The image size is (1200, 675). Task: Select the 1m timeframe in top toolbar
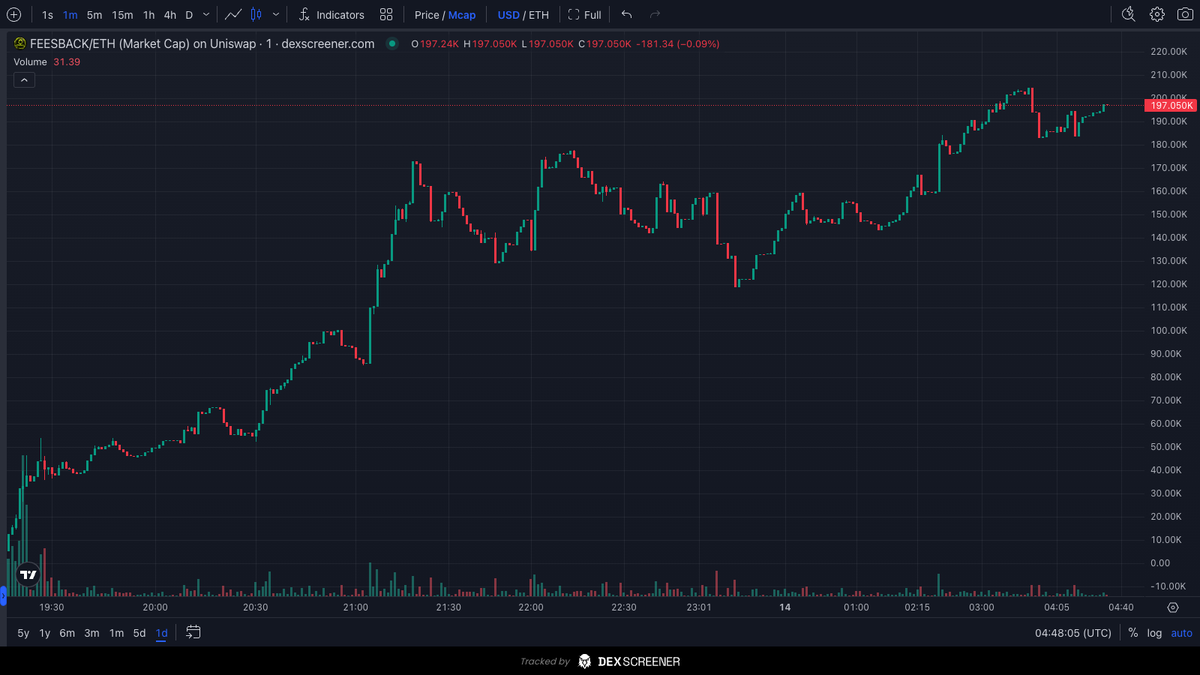[70, 15]
